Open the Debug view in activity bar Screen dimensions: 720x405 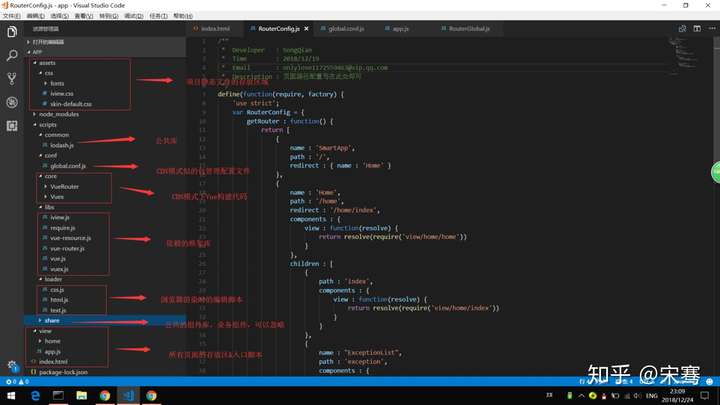click(x=12, y=102)
